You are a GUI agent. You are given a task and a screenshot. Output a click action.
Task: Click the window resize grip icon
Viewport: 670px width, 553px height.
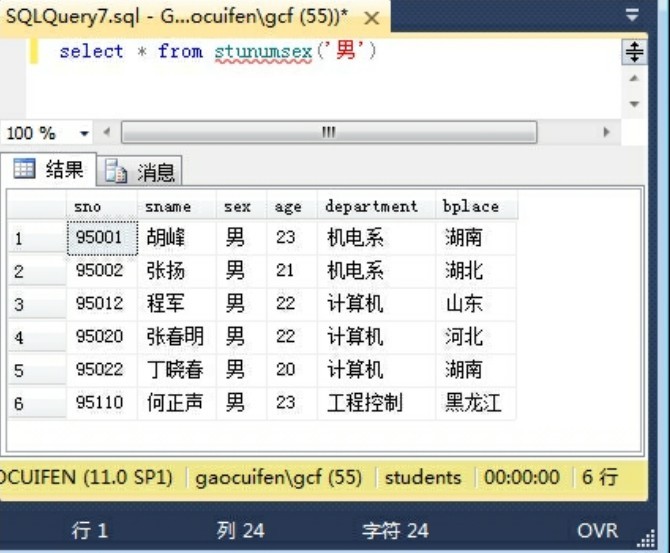tap(646, 538)
